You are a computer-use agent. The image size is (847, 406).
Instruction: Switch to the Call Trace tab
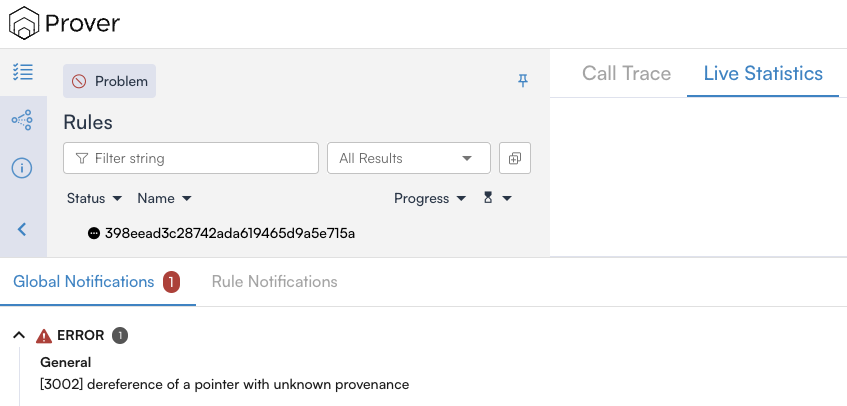click(626, 73)
